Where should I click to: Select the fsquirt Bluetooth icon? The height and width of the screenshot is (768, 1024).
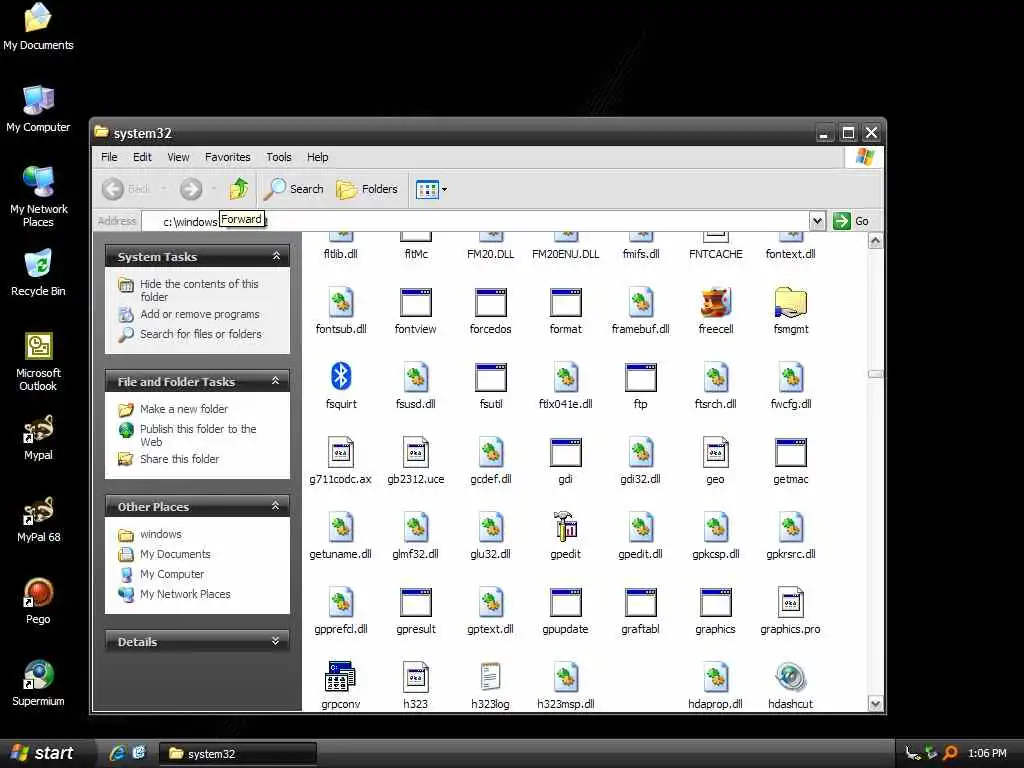tap(341, 377)
